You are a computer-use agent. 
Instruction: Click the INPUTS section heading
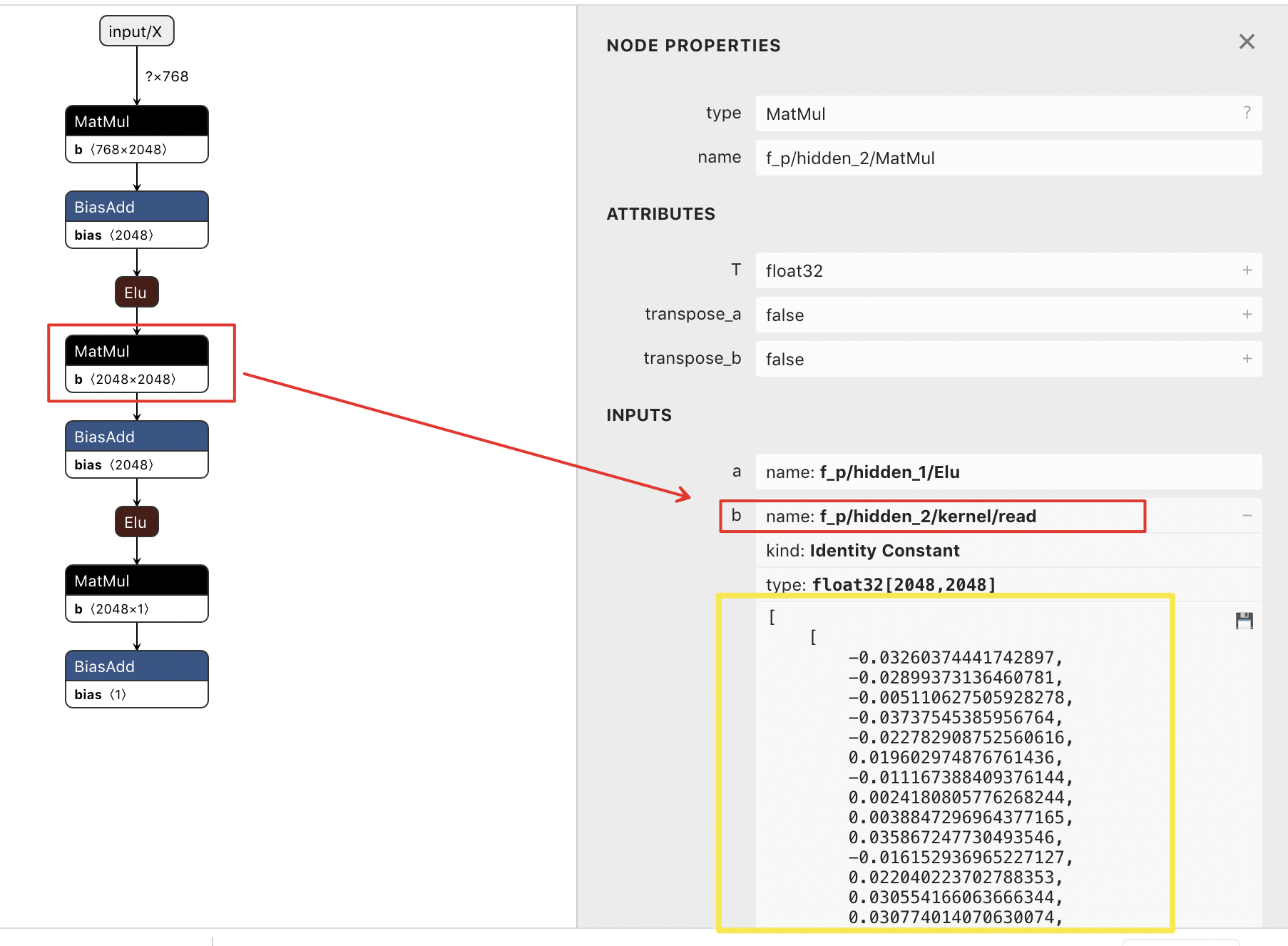click(638, 414)
